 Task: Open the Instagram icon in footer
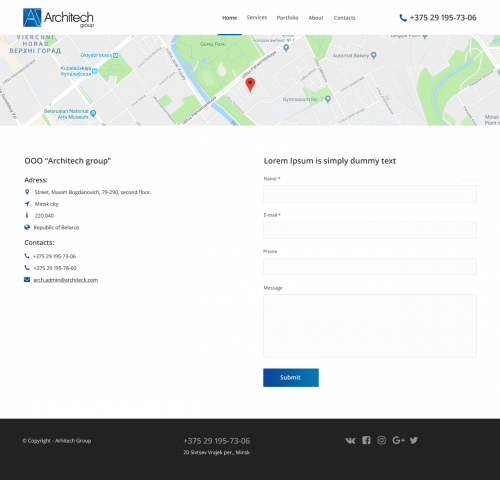(x=382, y=440)
